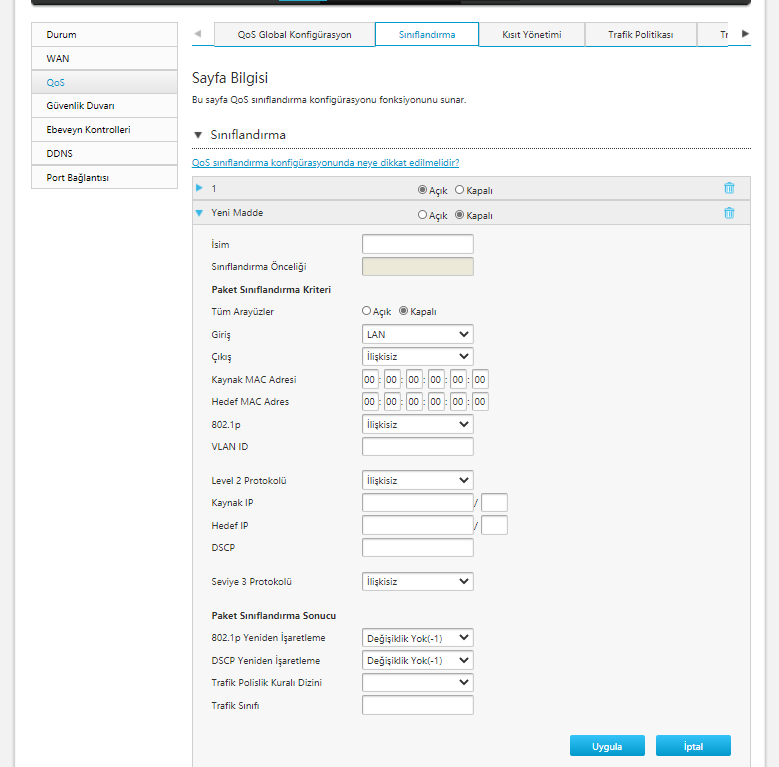The width and height of the screenshot is (779, 767).
Task: Collapse the Sınıflandırma section
Action: click(198, 135)
